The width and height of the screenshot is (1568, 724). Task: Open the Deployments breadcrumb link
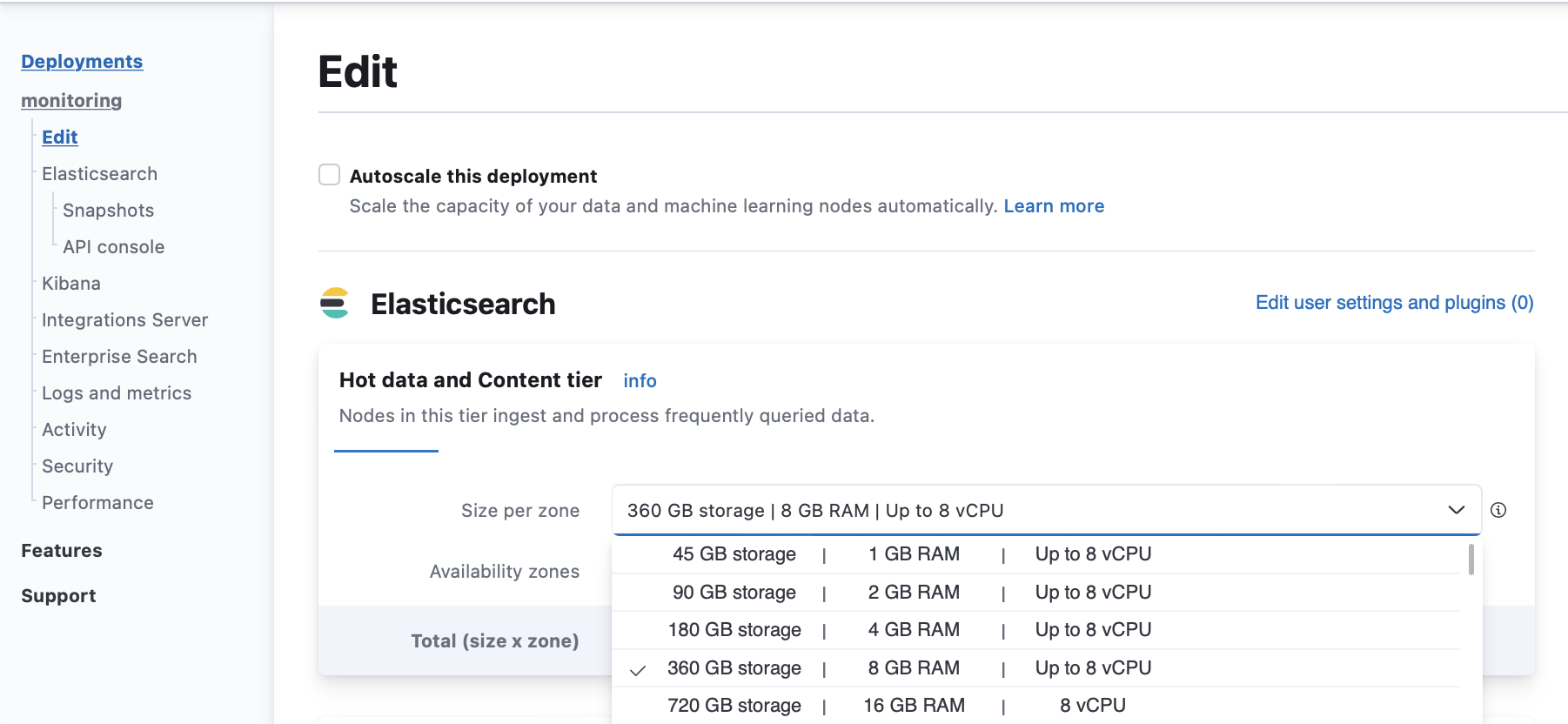[x=82, y=62]
